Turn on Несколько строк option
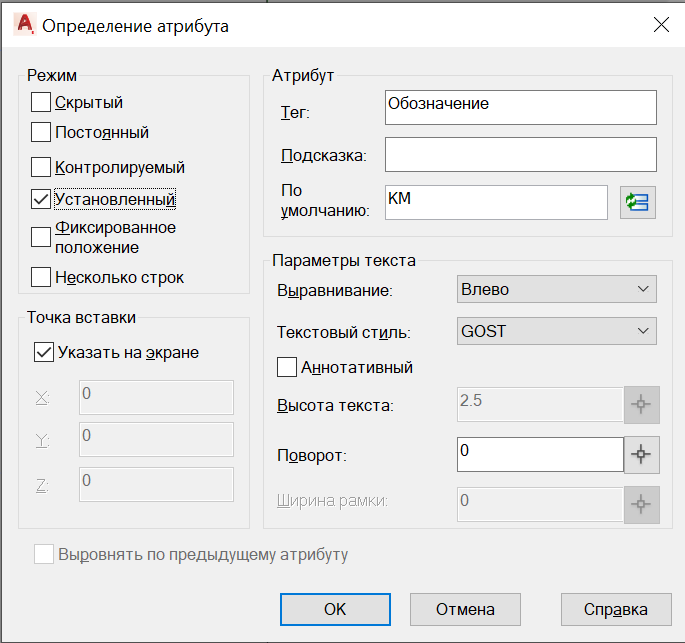This screenshot has height=643, width=685. 41,277
